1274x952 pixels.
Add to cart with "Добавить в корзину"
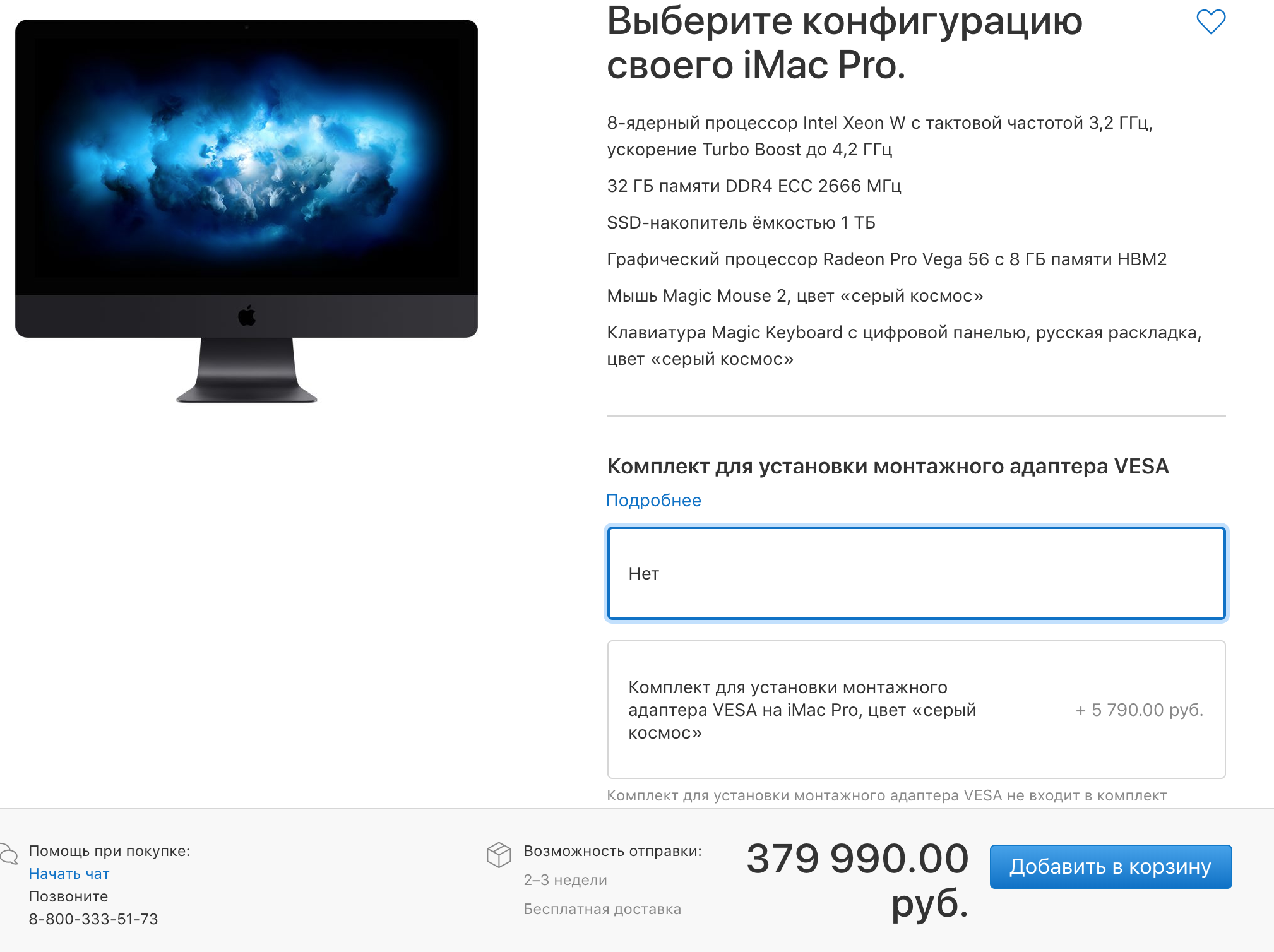(1110, 867)
